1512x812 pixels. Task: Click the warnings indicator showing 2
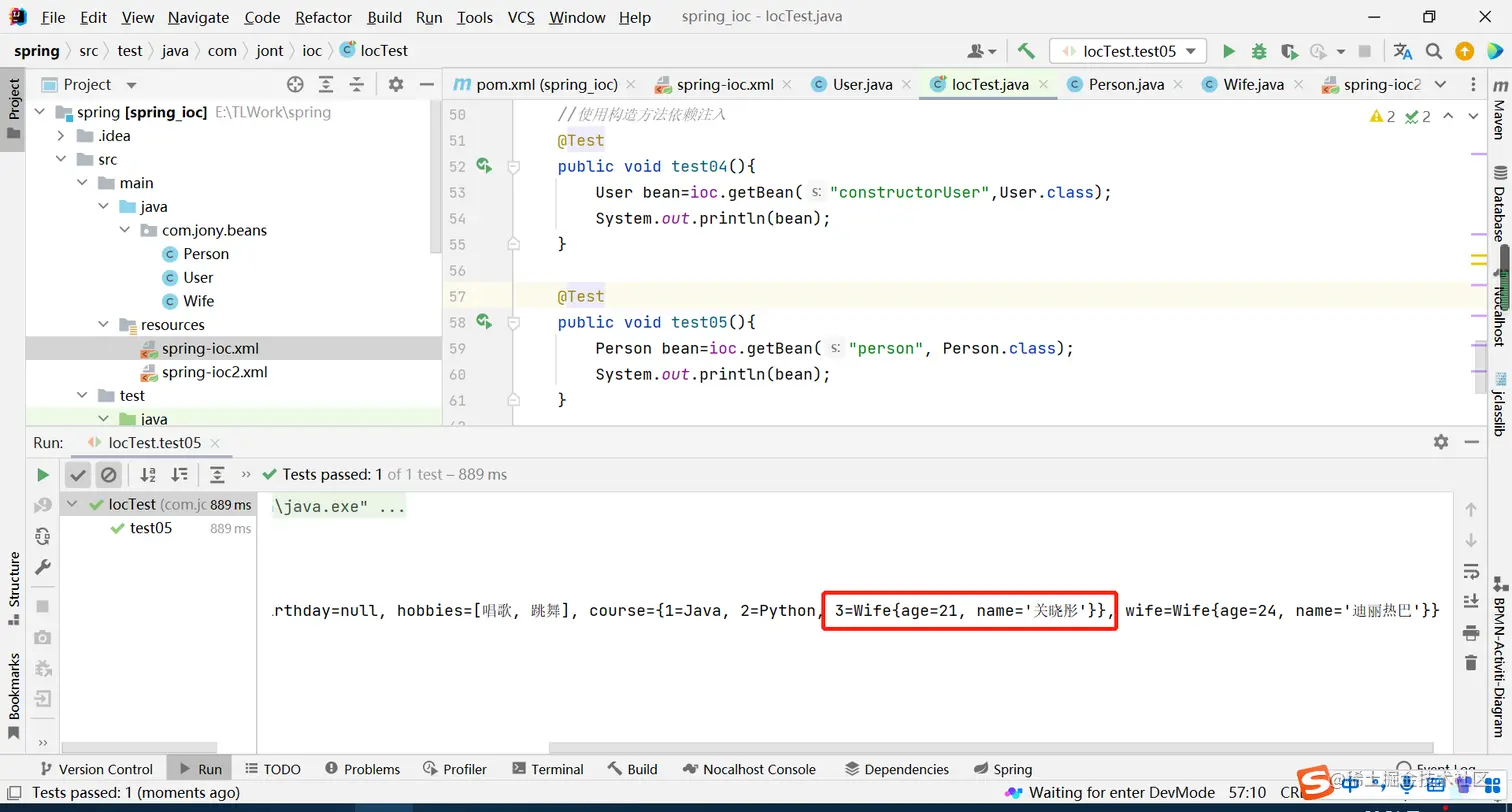pos(1383,117)
